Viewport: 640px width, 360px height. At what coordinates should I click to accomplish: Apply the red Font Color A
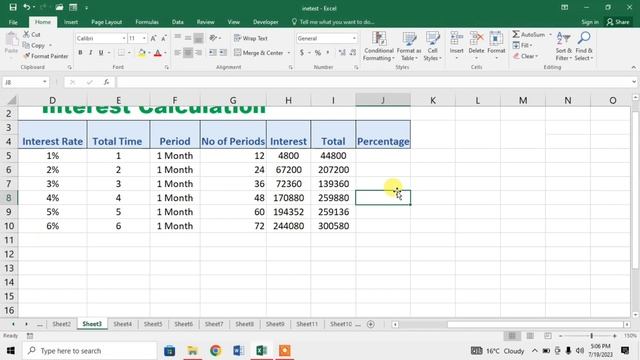click(158, 53)
